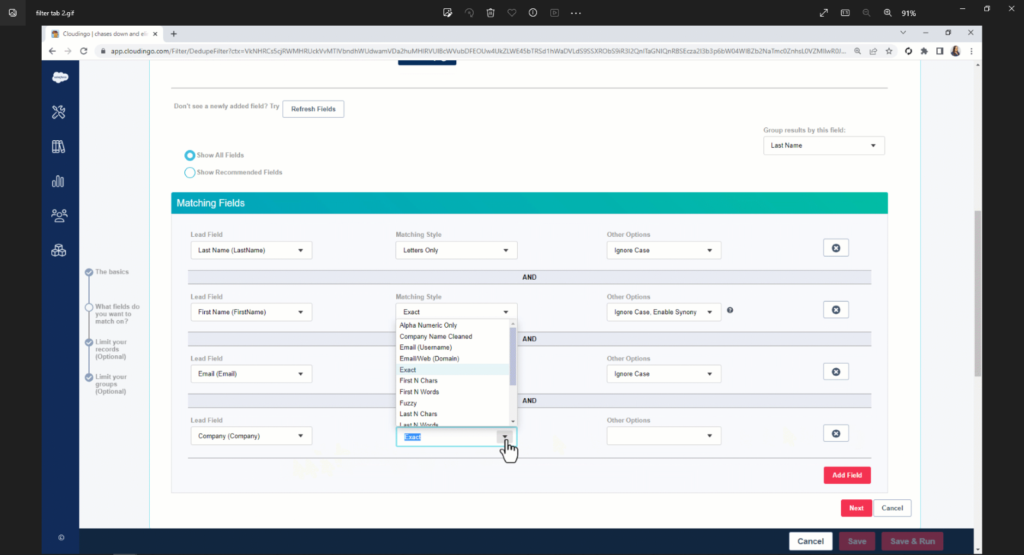Click Cancel next to the Next button
1024x555 pixels.
tap(892, 508)
